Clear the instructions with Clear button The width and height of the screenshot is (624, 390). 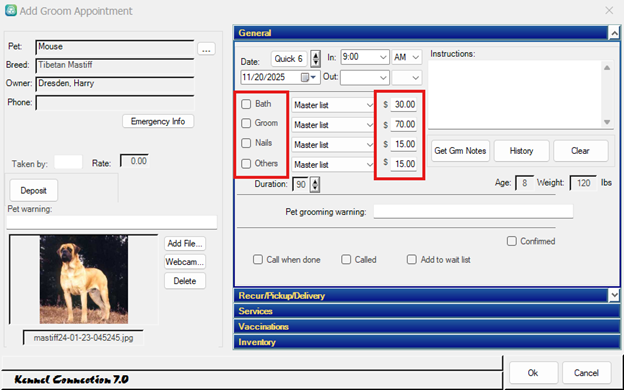click(580, 151)
